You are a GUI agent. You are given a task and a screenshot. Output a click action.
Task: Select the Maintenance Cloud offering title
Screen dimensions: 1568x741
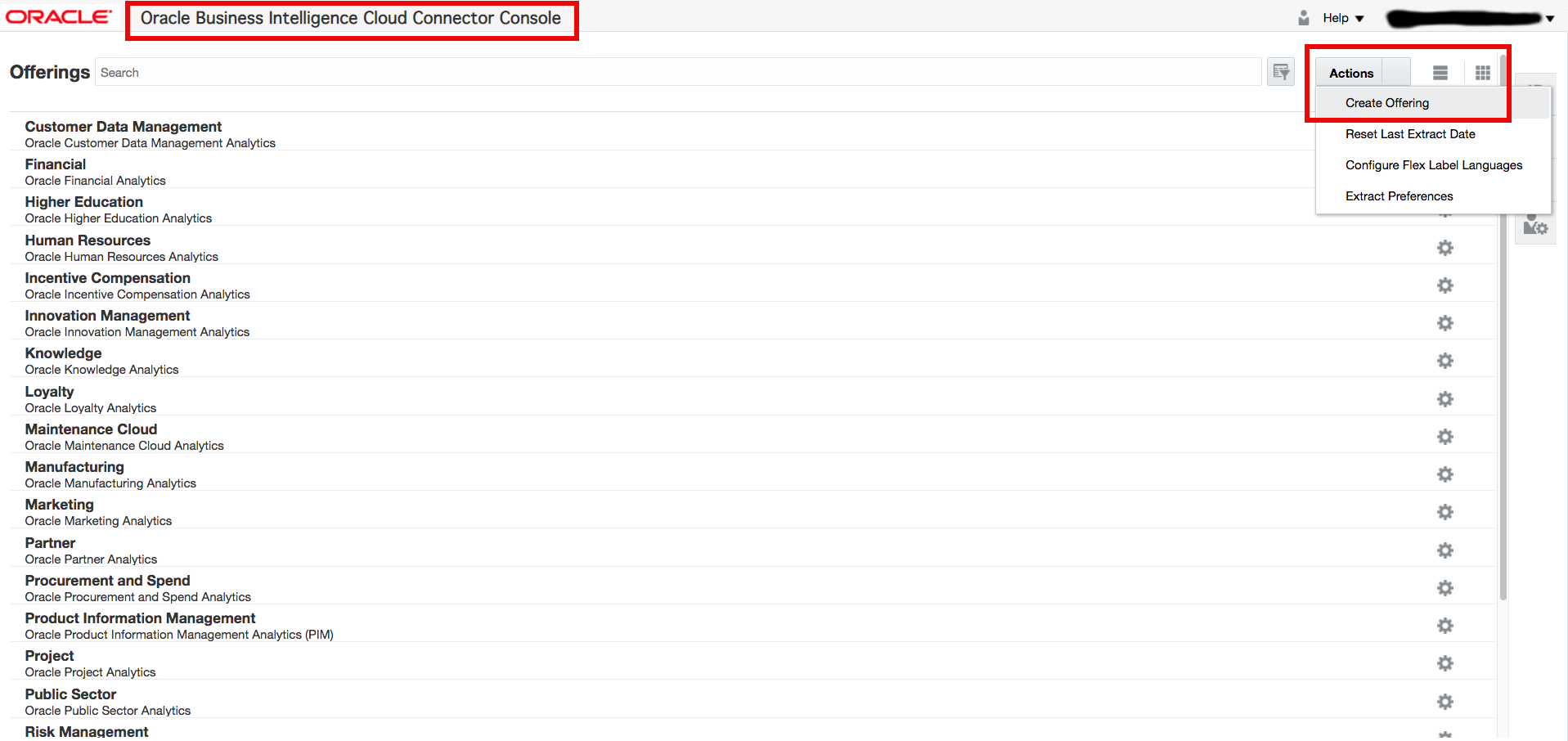91,429
